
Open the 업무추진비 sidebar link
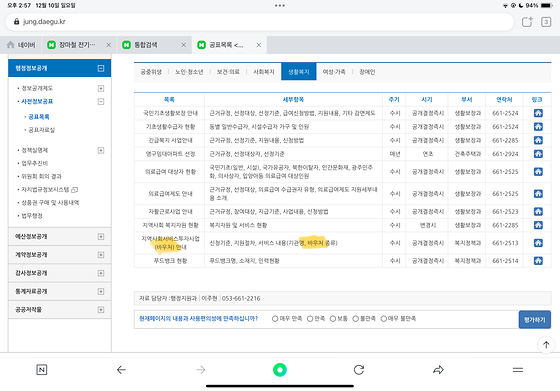tap(35, 163)
